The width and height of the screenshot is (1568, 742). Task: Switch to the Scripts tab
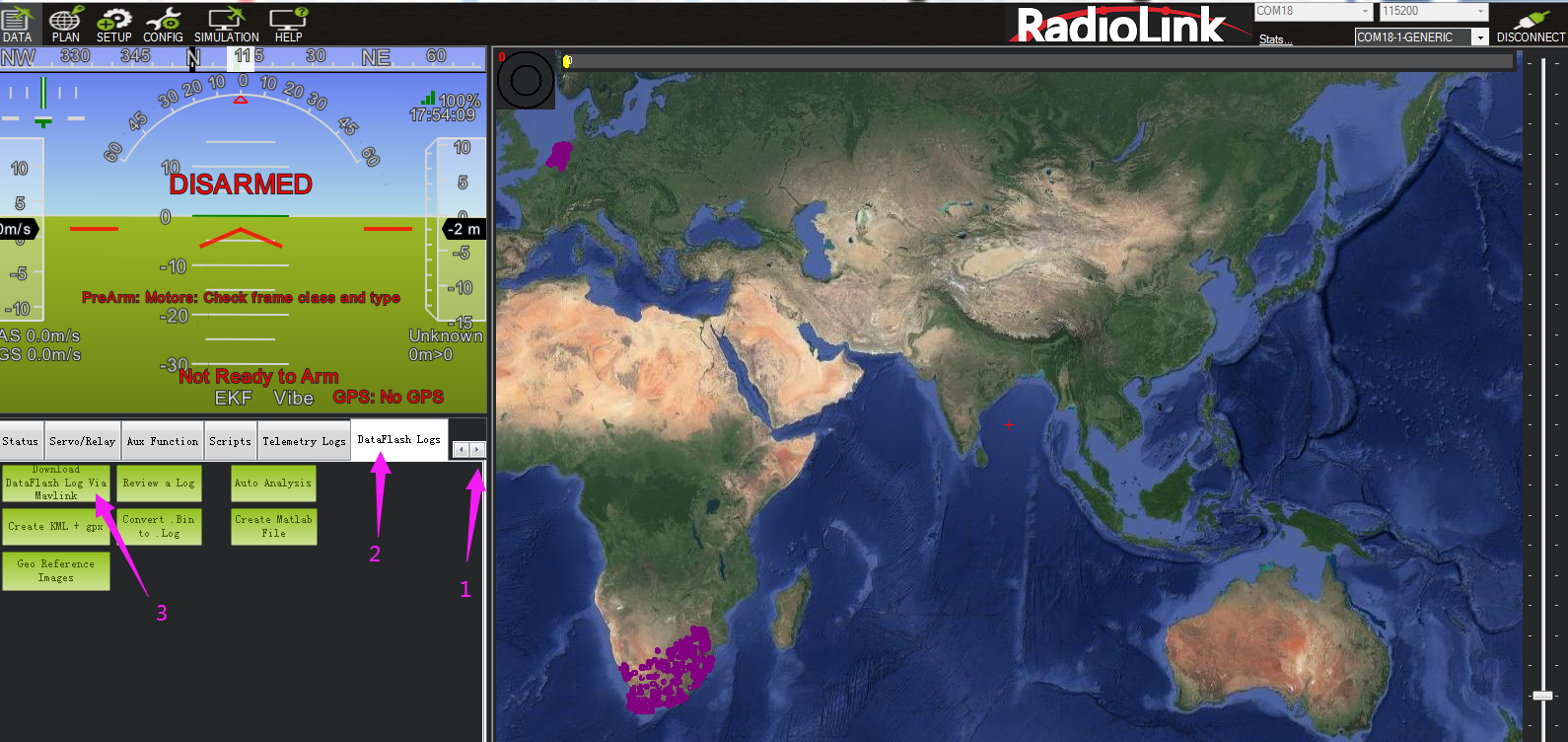point(230,442)
